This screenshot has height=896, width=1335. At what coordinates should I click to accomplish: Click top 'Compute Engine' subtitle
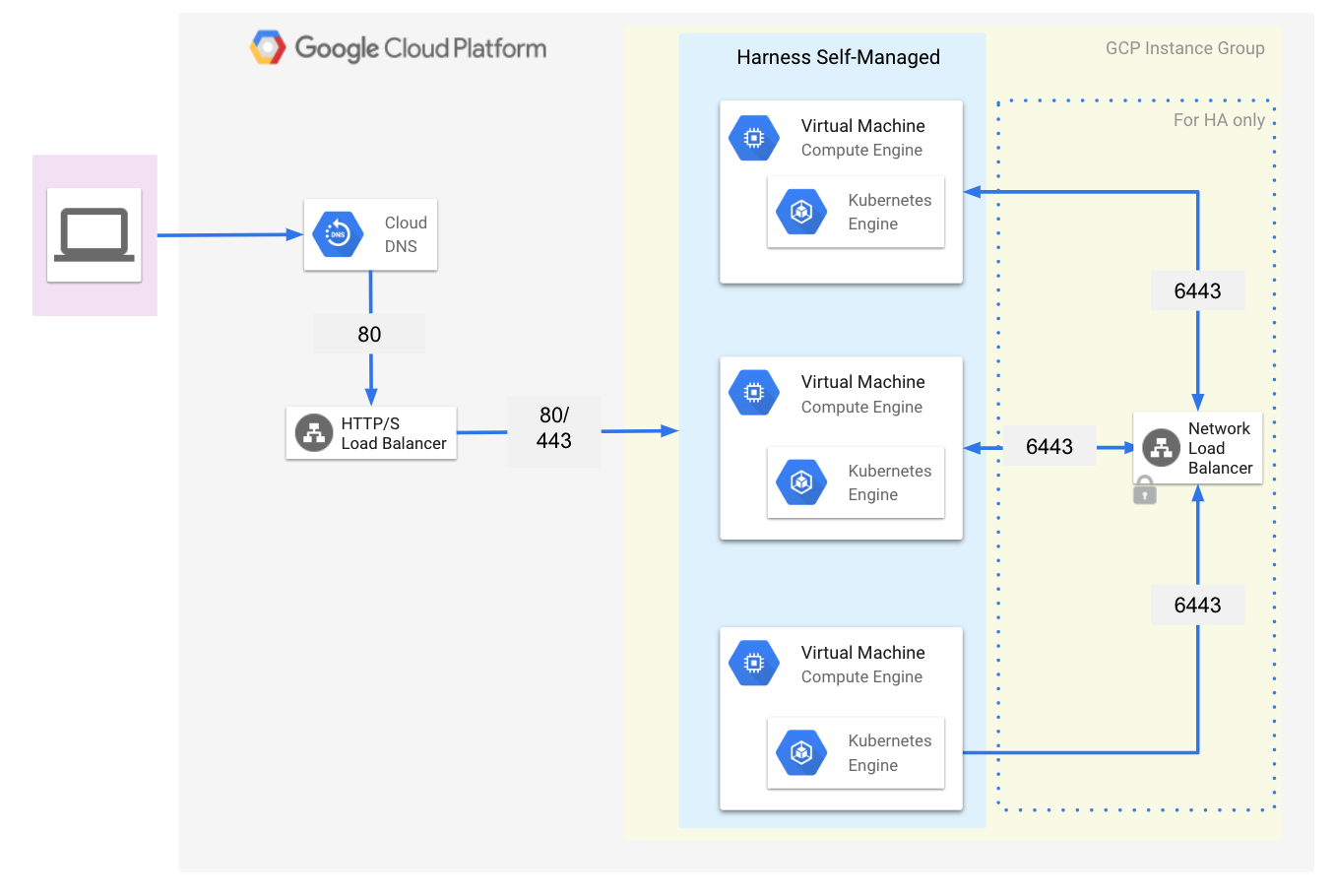(861, 151)
